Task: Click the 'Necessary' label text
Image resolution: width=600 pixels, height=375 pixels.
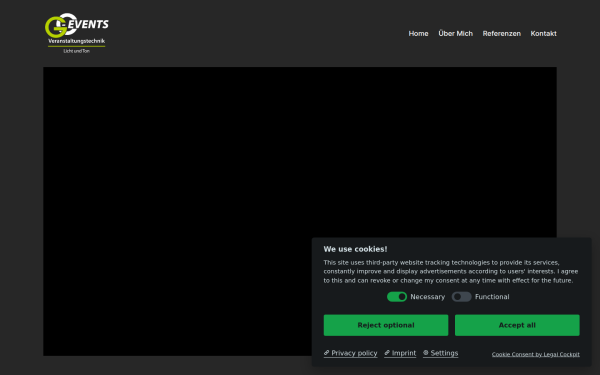Action: [427, 297]
